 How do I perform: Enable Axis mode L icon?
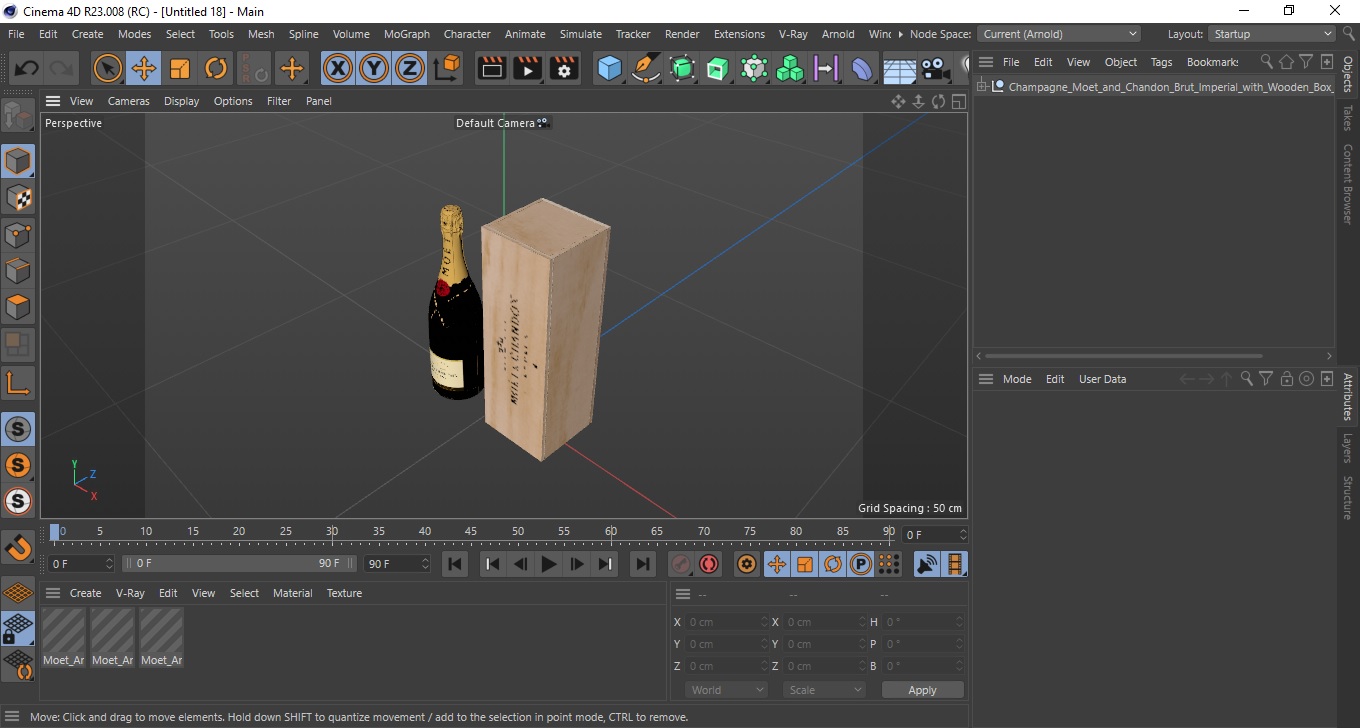(x=18, y=382)
